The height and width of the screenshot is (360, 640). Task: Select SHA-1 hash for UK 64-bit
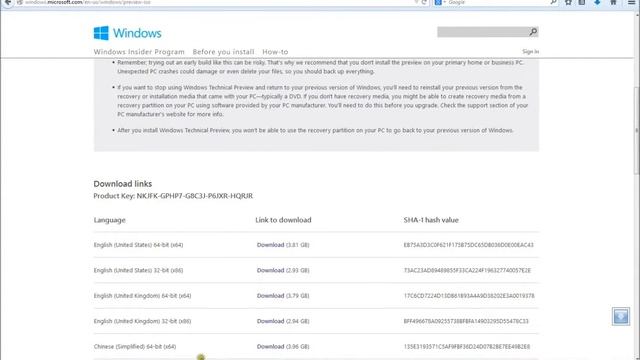pyautogui.click(x=469, y=296)
